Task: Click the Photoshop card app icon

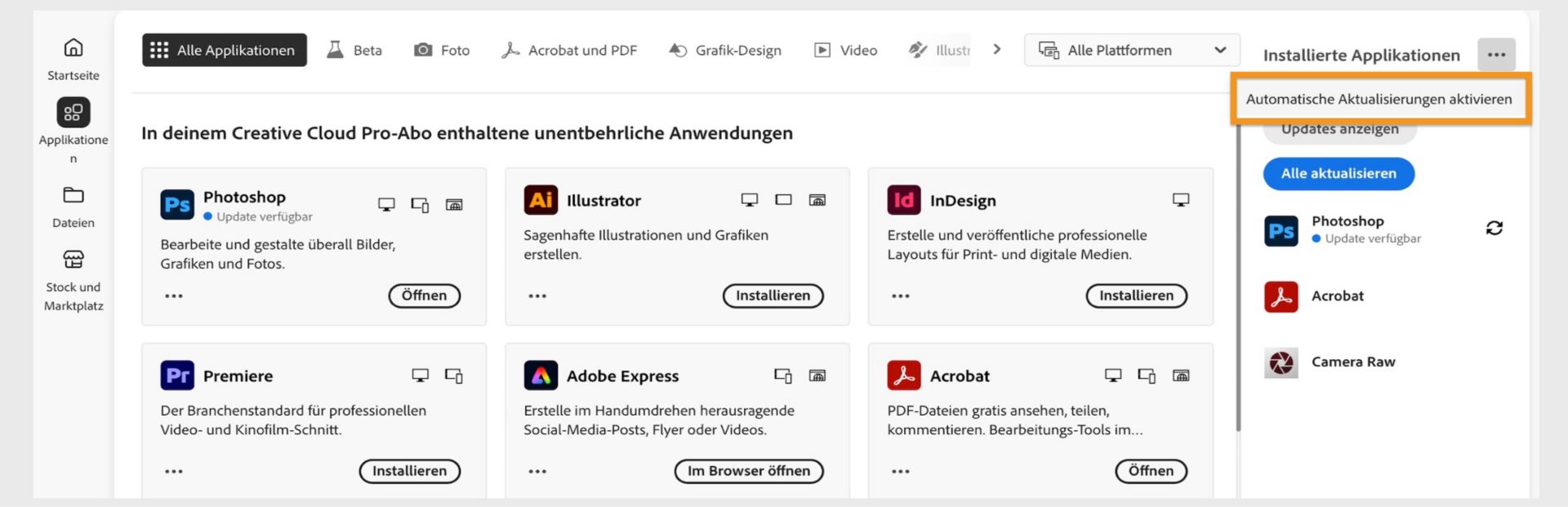Action: pos(177,204)
